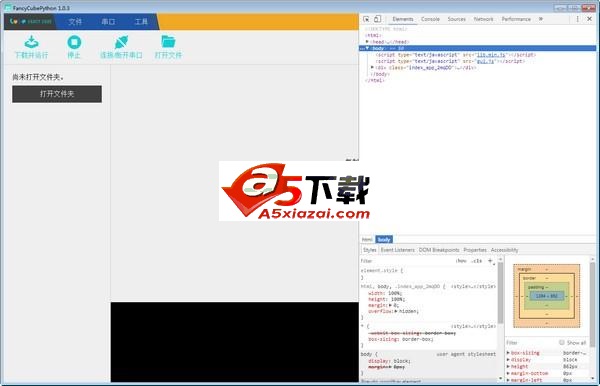600x386 pixels.
Task: Select the body breadcrumb
Action: (384, 239)
